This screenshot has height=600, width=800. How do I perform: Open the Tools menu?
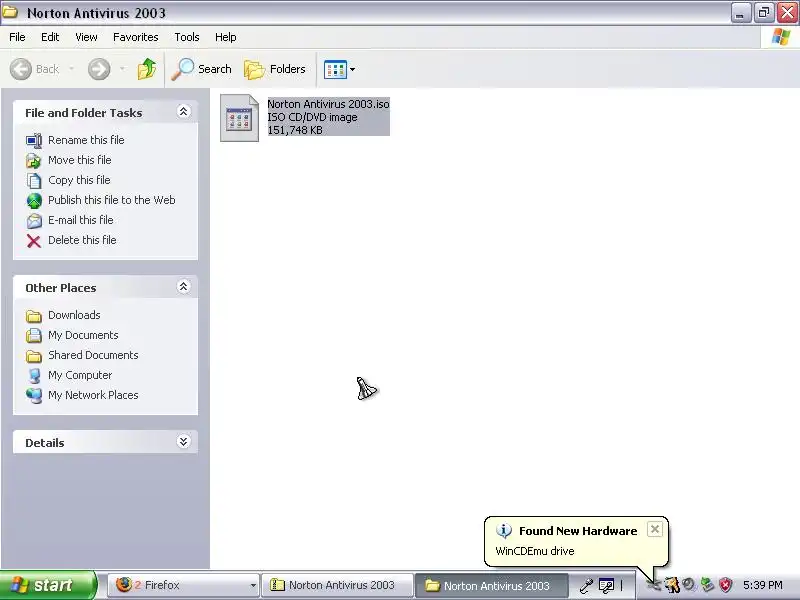[x=187, y=37]
